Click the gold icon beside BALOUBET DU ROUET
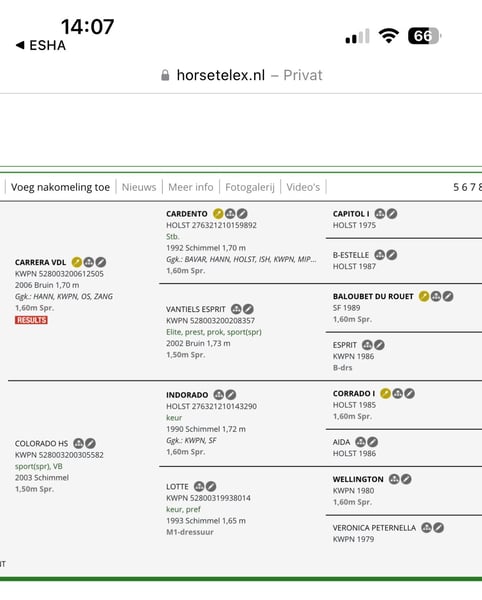Viewport: 482px width, 600px height. pos(424,296)
